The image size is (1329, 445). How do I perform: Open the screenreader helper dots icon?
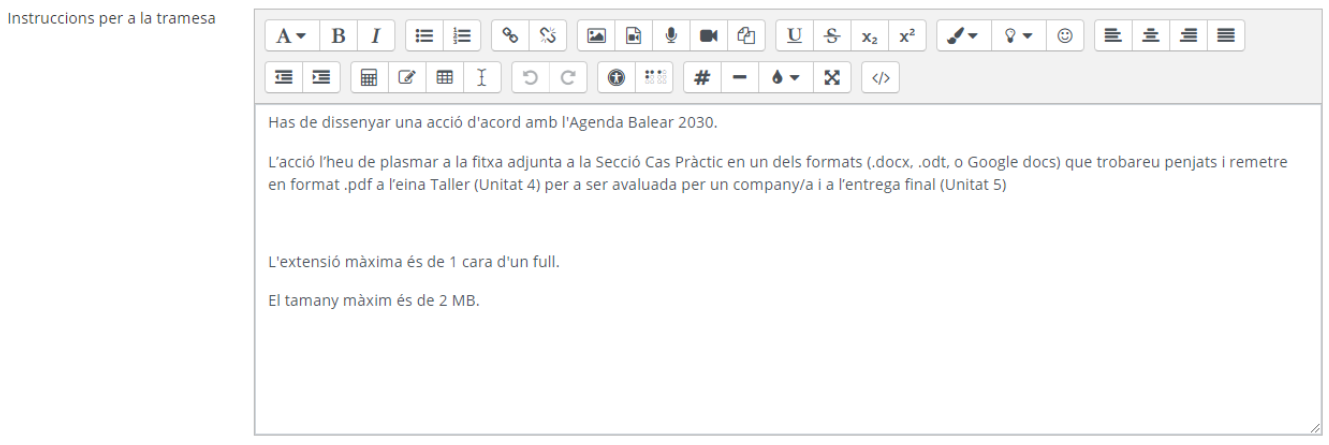click(655, 76)
